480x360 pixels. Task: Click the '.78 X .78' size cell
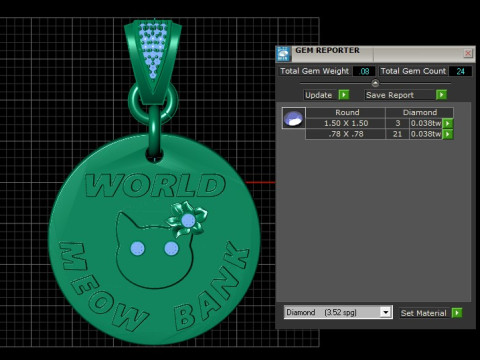tap(346, 134)
